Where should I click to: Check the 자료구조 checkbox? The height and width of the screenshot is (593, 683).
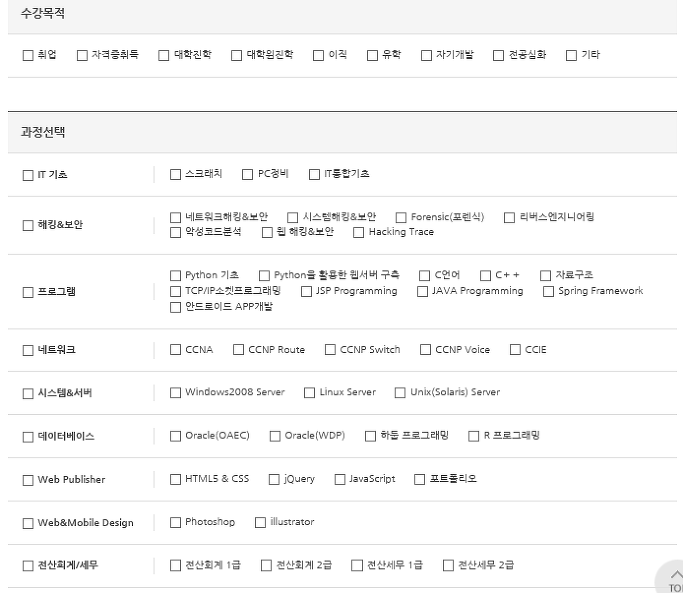tap(545, 275)
